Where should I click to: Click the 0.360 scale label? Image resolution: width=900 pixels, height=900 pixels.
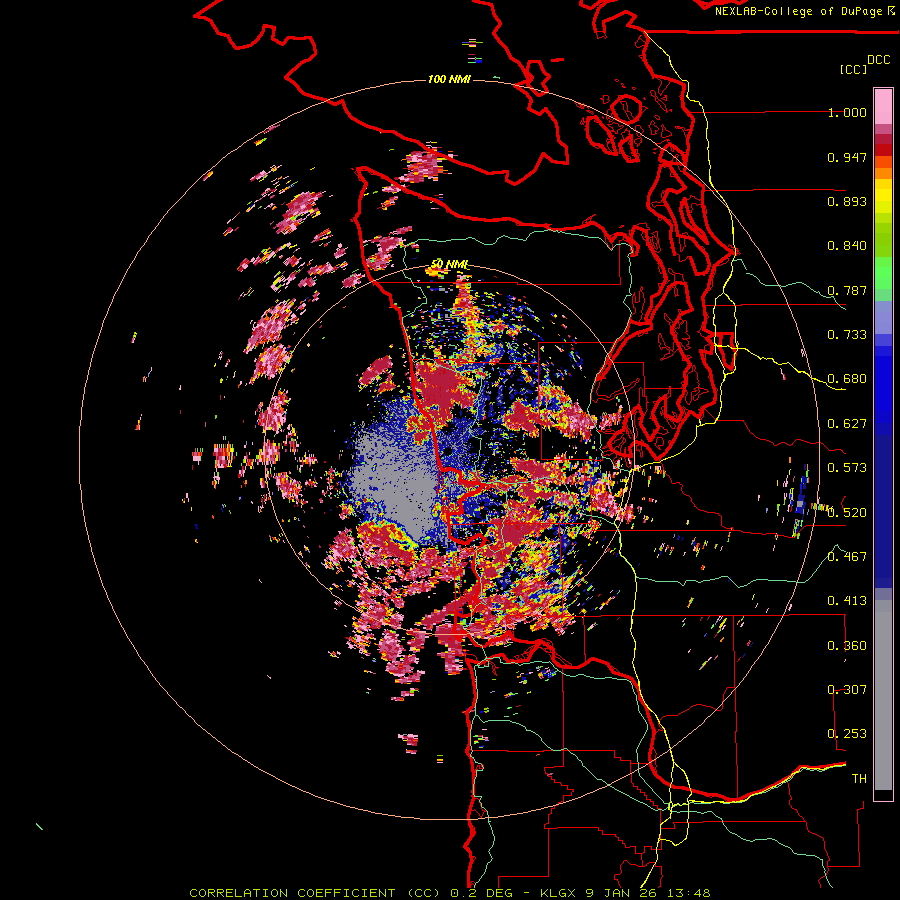847,646
